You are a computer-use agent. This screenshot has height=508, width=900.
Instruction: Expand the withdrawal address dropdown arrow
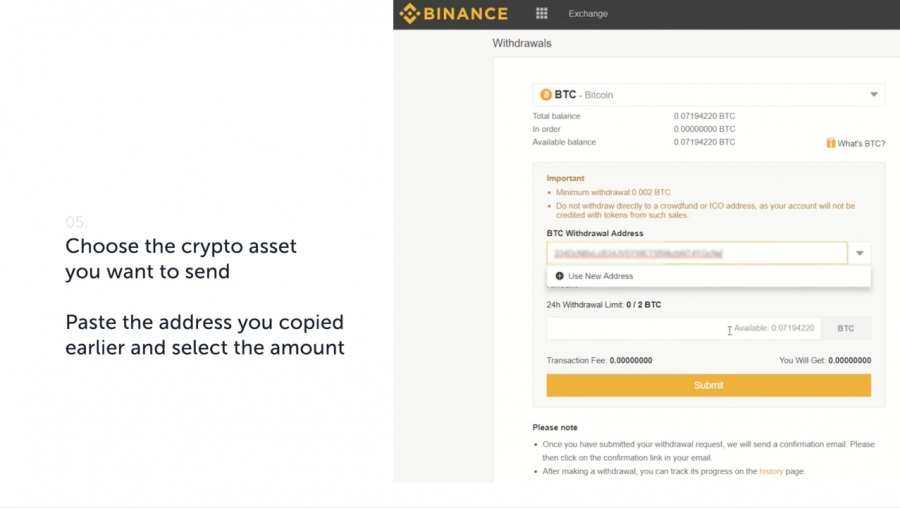[859, 253]
